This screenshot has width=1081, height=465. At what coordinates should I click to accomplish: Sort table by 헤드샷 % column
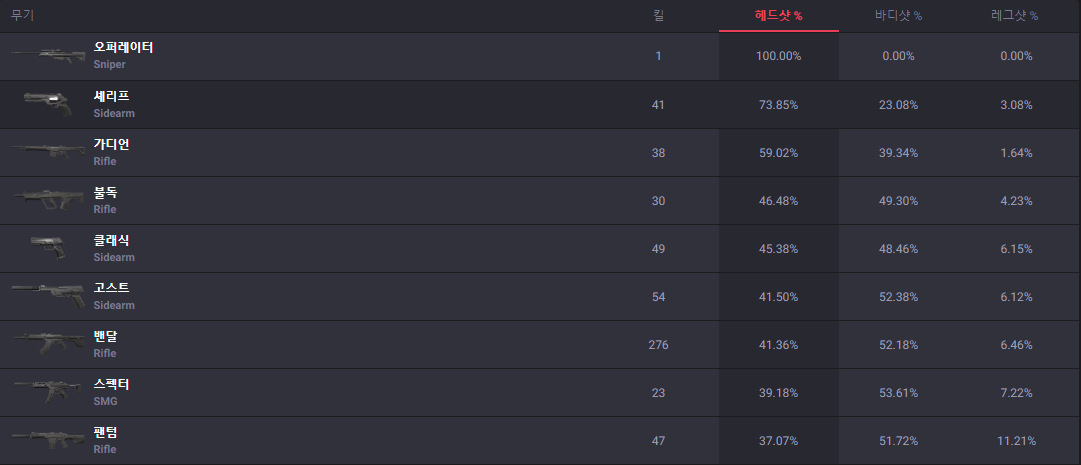(x=778, y=16)
